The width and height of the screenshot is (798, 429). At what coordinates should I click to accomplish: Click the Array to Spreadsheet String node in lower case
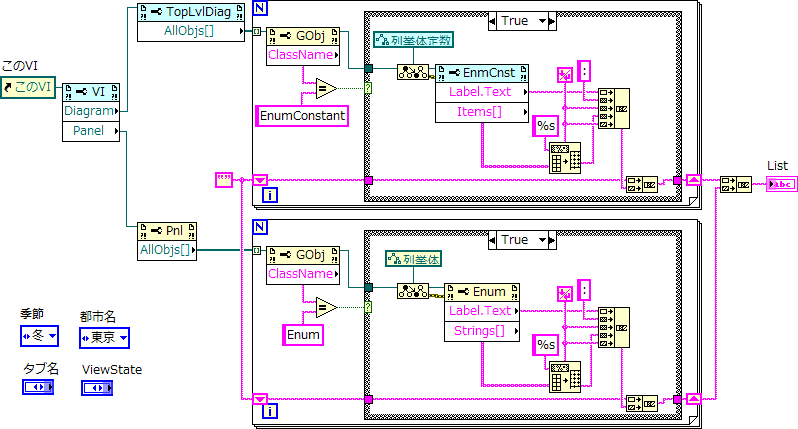561,377
